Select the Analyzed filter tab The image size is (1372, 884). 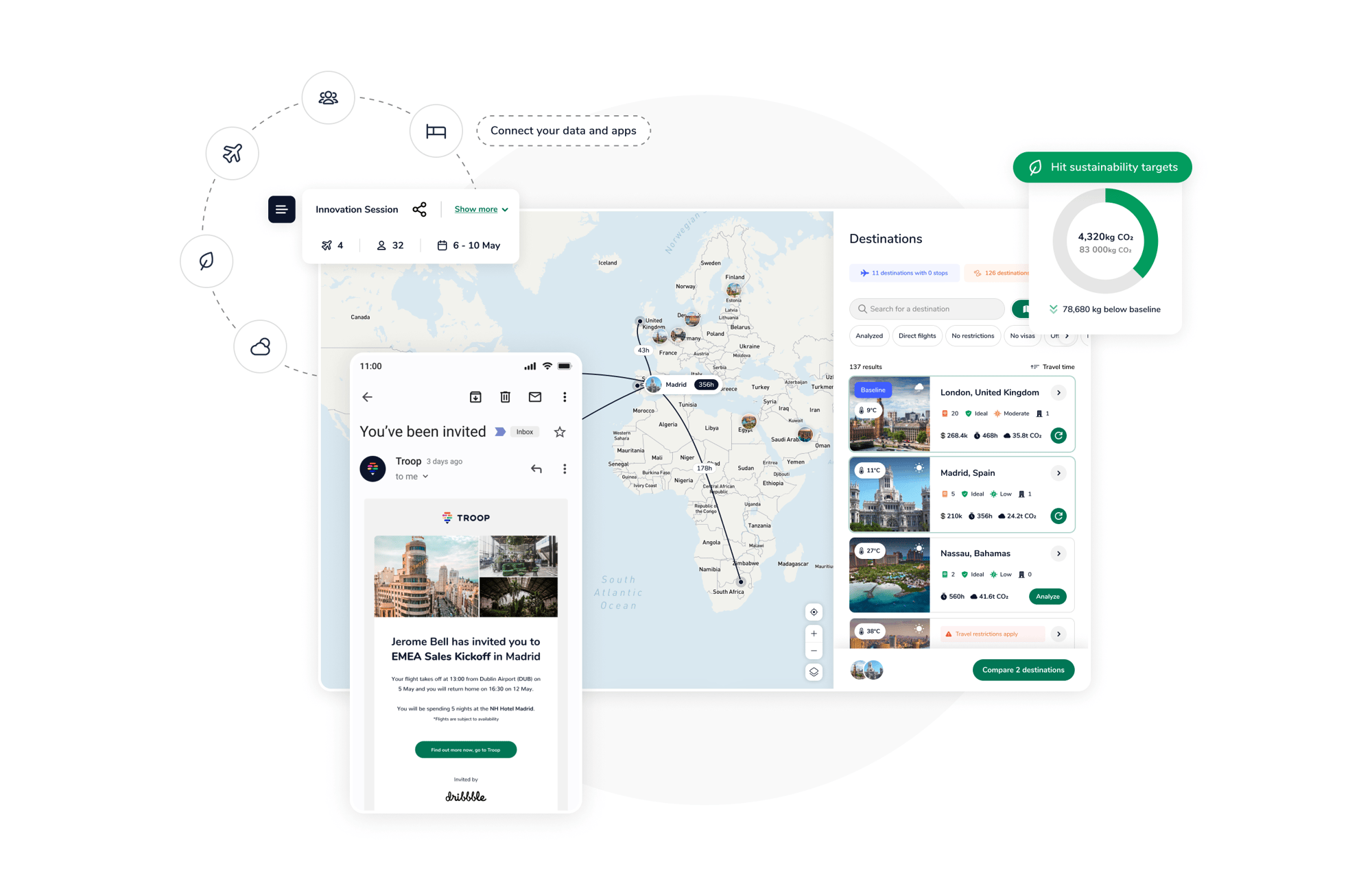[869, 336]
